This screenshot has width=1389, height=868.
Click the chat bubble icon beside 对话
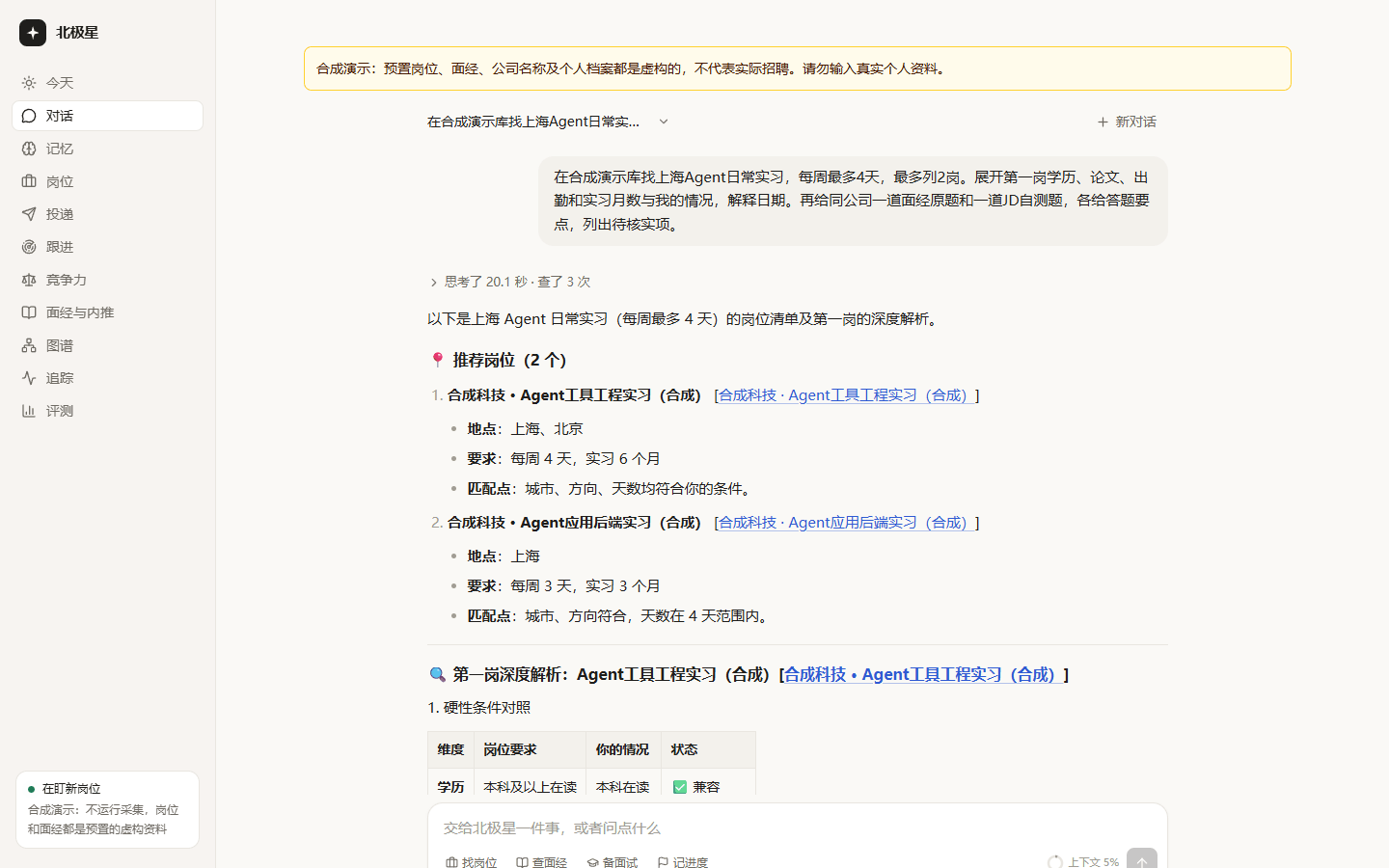click(x=29, y=116)
